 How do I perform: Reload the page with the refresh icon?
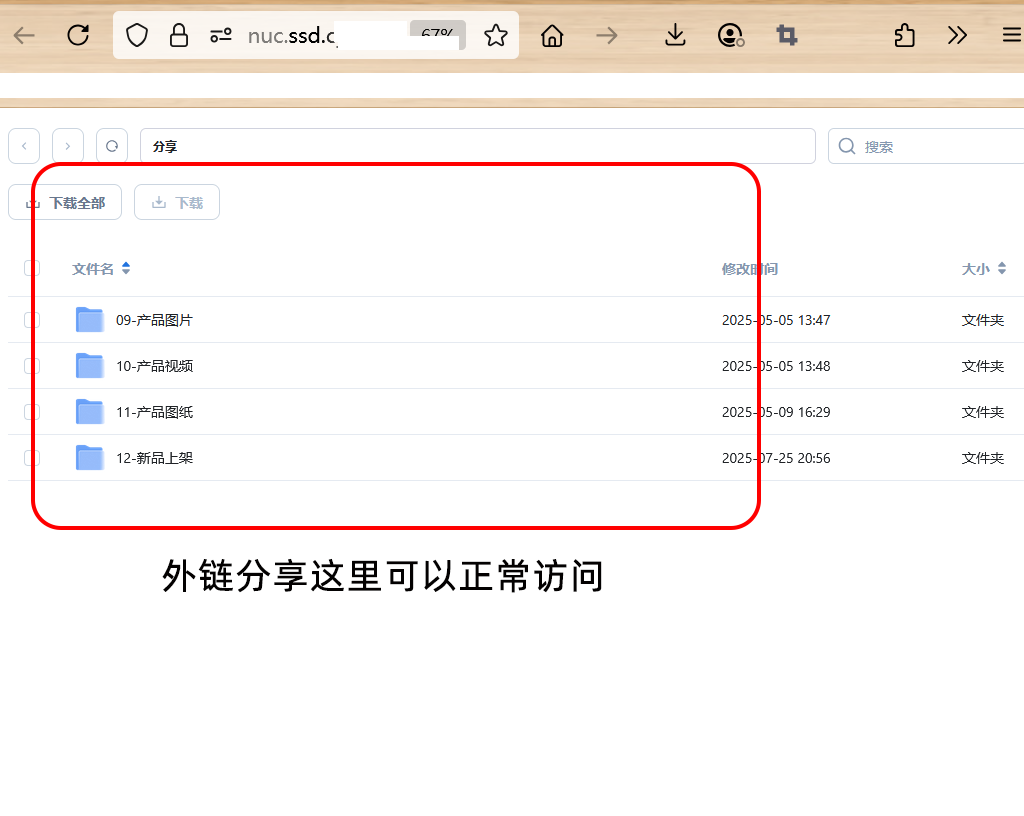[x=78, y=35]
